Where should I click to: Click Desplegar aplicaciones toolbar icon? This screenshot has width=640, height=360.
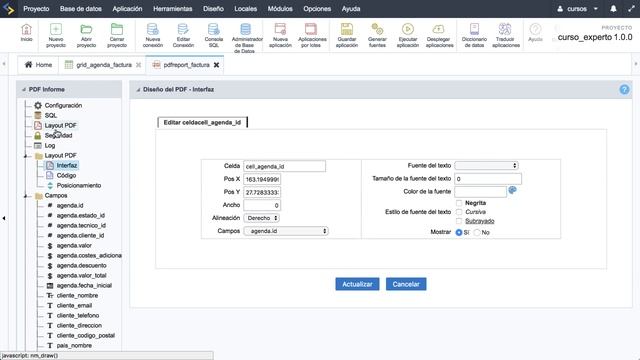[439, 35]
